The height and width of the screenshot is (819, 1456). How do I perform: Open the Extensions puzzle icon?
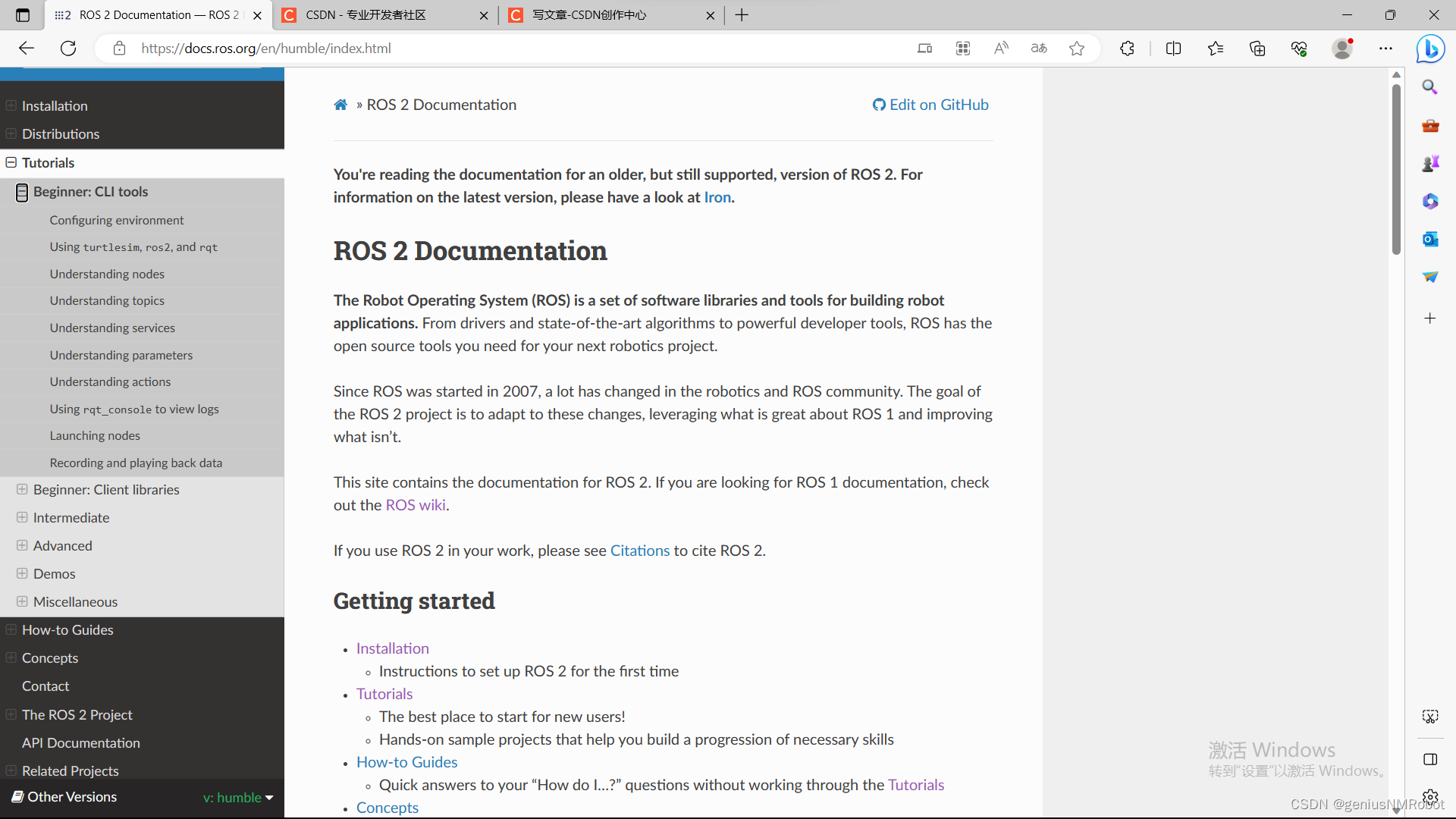click(1127, 48)
